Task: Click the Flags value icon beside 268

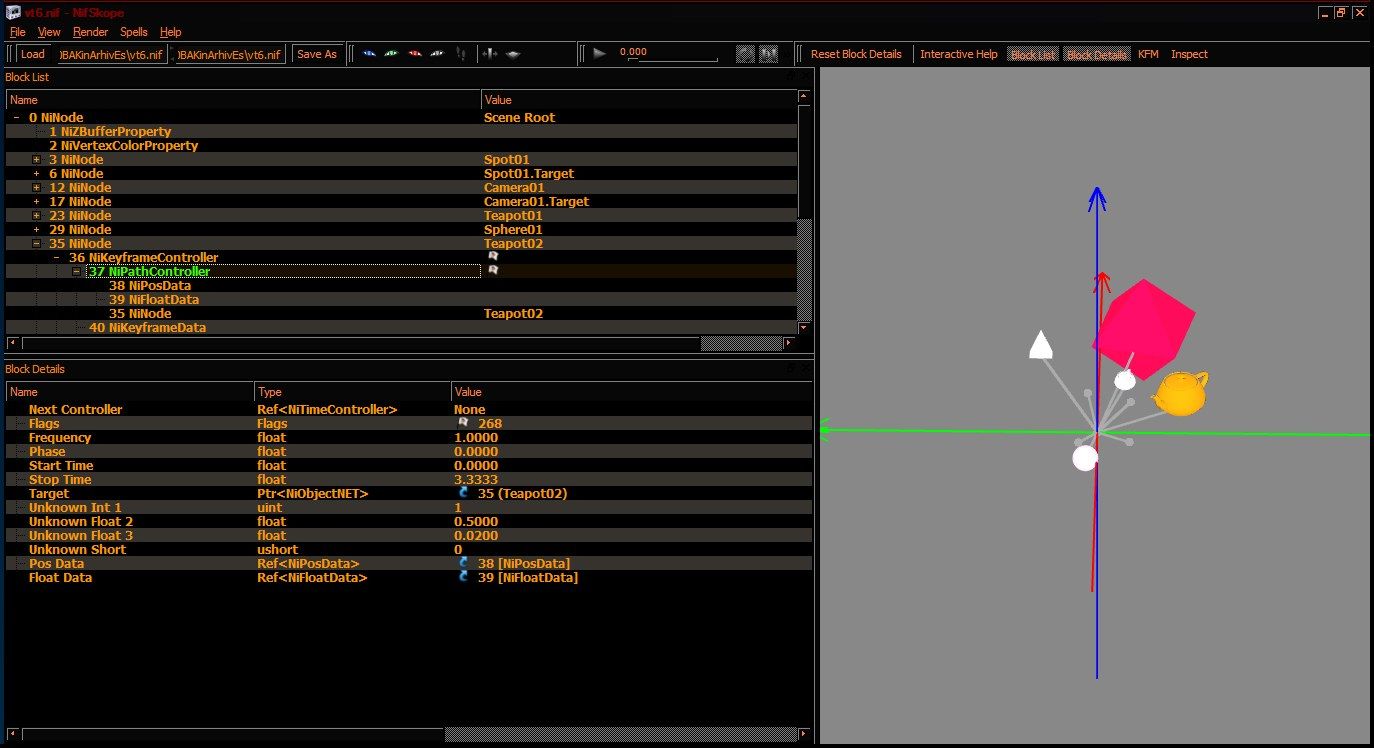Action: 463,423
